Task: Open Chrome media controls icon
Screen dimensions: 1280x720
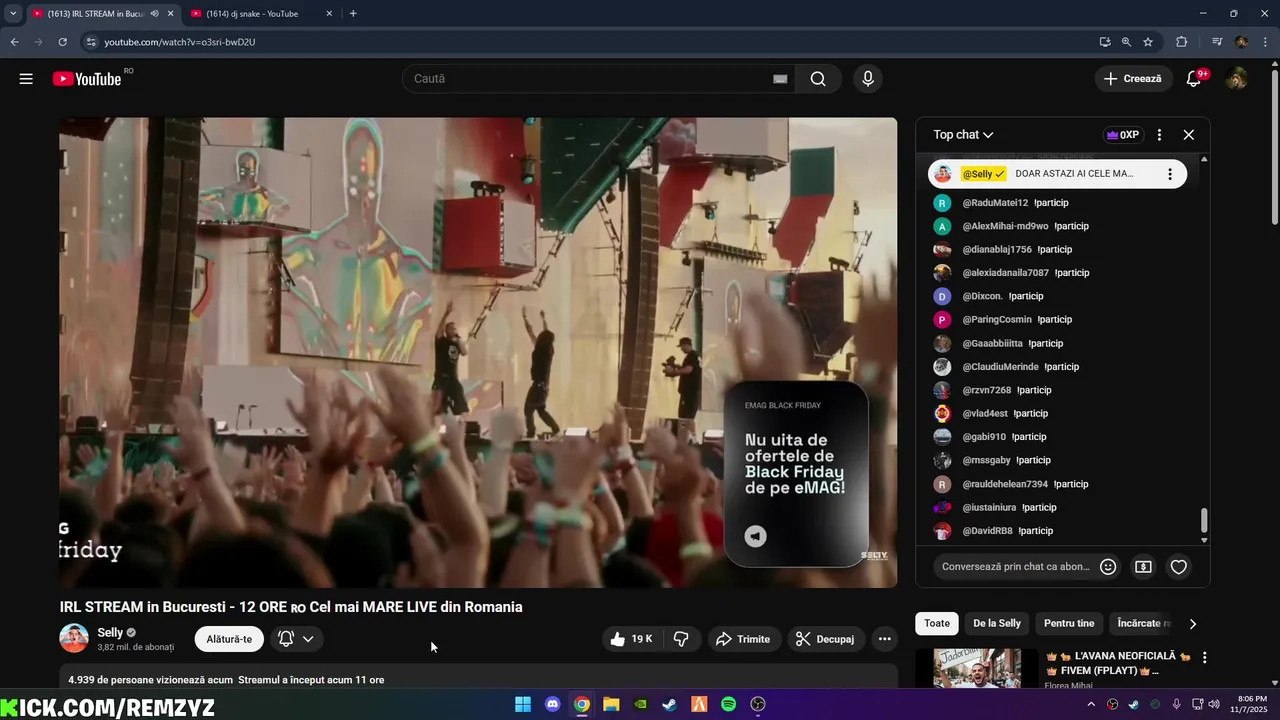Action: 1217,42
